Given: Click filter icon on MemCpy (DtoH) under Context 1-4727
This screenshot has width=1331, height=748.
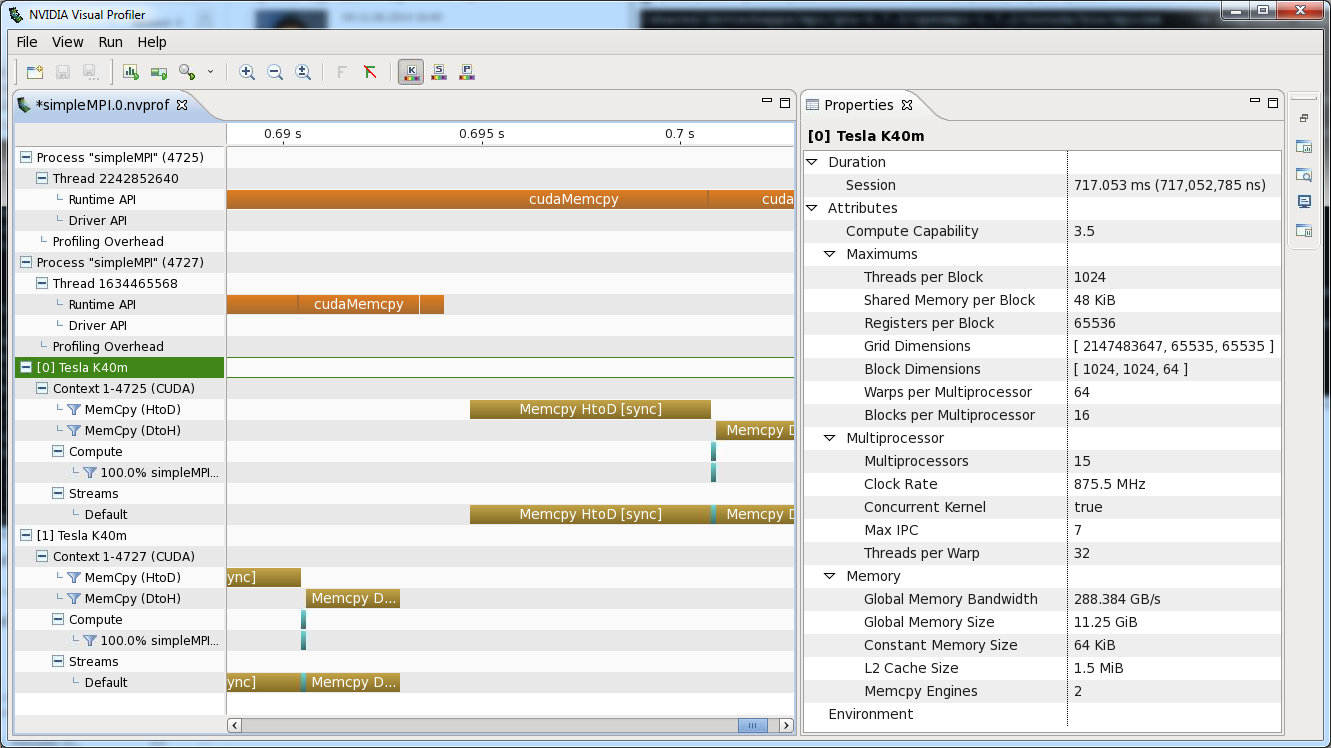Looking at the screenshot, I should (x=74, y=598).
